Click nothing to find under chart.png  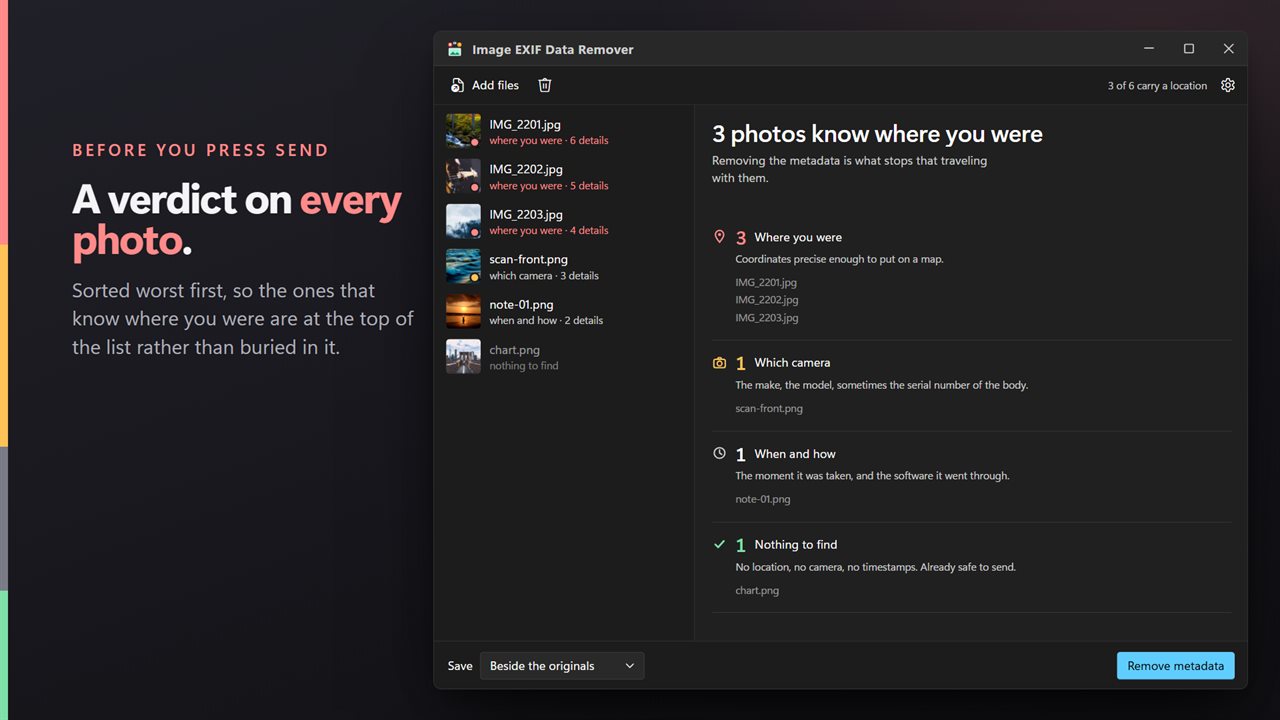(x=524, y=366)
